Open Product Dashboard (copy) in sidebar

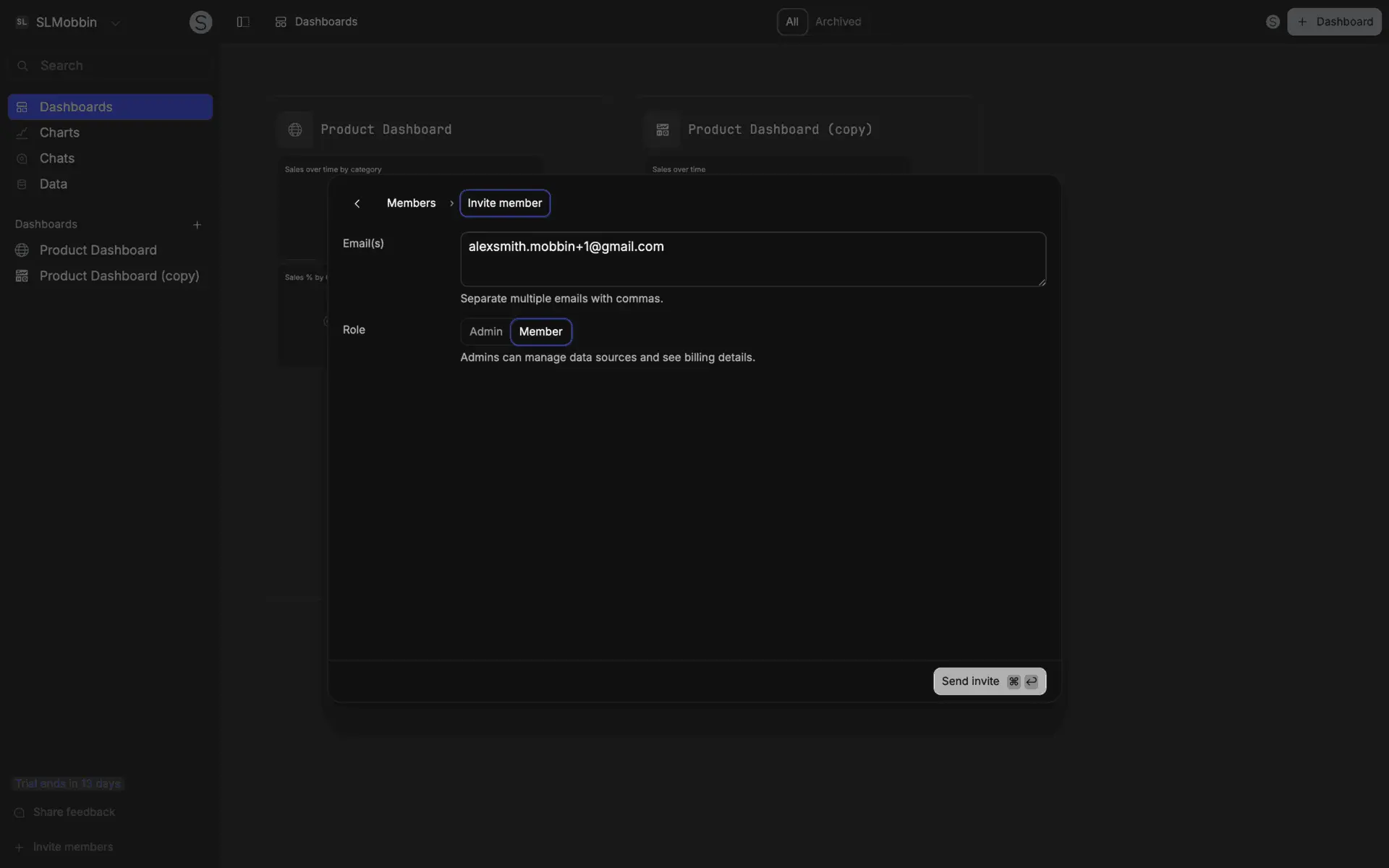coord(119,276)
